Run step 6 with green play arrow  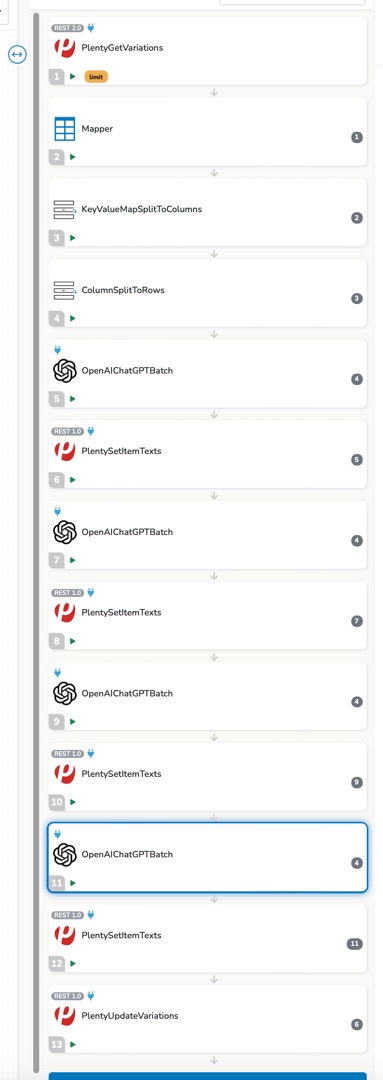[72, 479]
